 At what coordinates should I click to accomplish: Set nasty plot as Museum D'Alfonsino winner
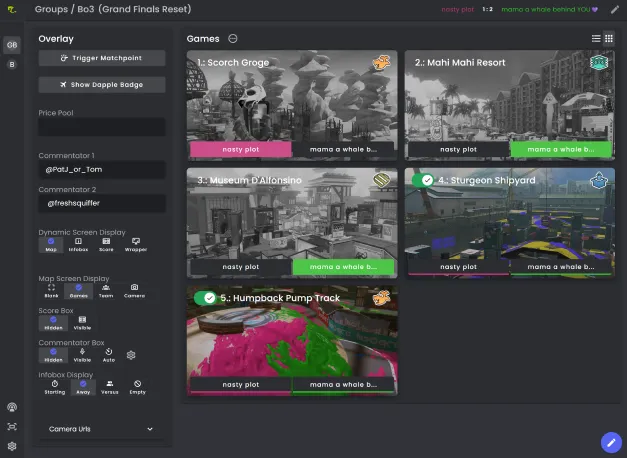(240, 267)
